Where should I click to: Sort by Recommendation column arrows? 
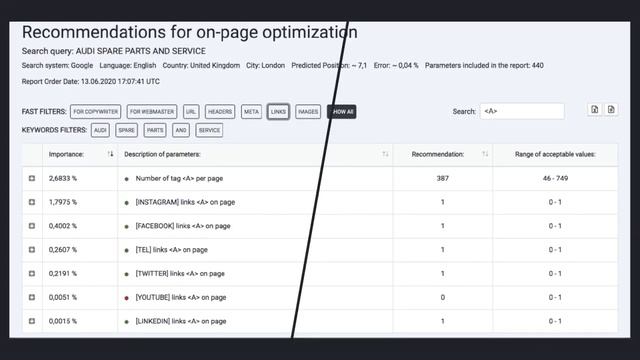coord(485,154)
